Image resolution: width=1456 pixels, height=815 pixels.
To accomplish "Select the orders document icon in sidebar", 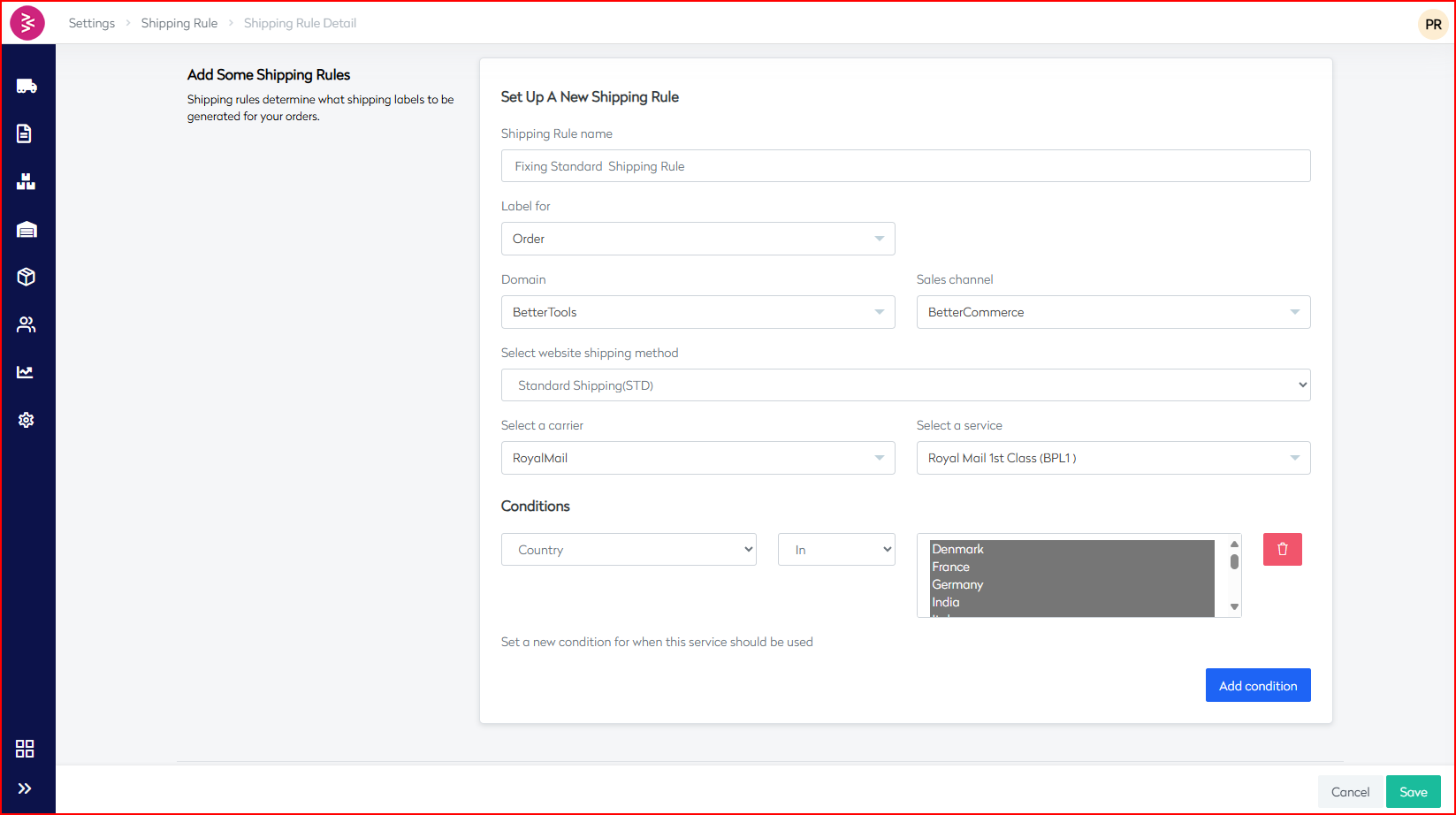I will pyautogui.click(x=27, y=133).
